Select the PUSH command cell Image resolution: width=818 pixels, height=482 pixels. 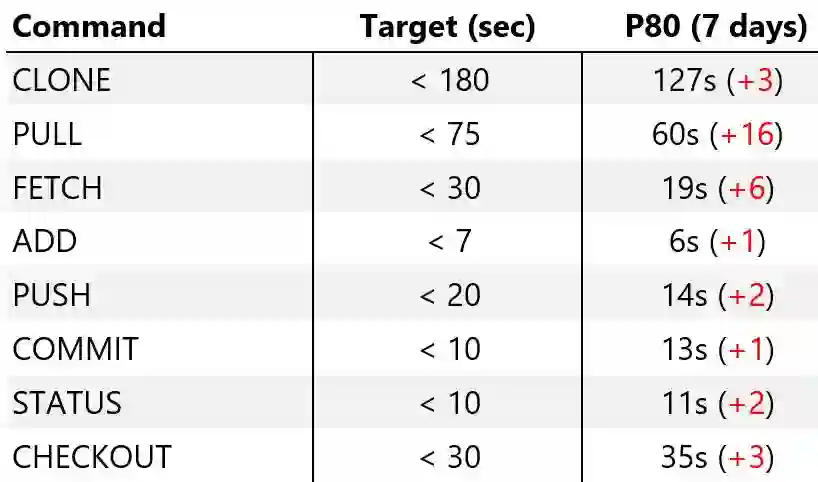(51, 295)
